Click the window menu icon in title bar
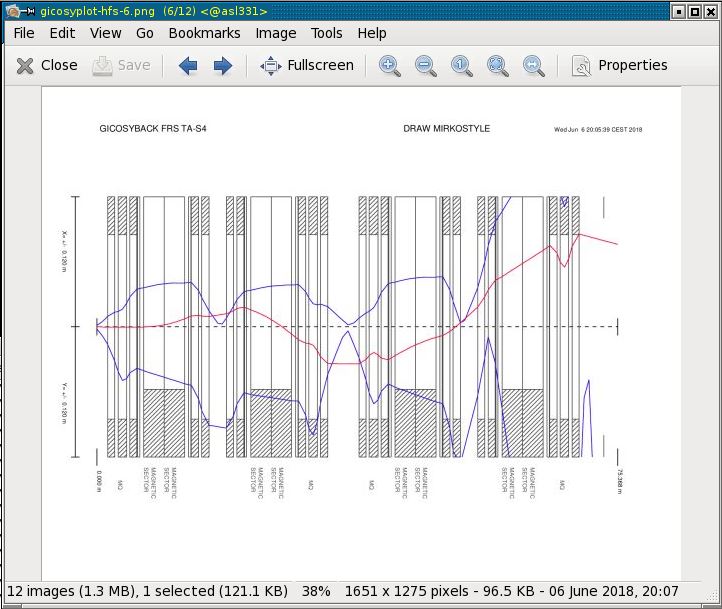 click(x=12, y=11)
